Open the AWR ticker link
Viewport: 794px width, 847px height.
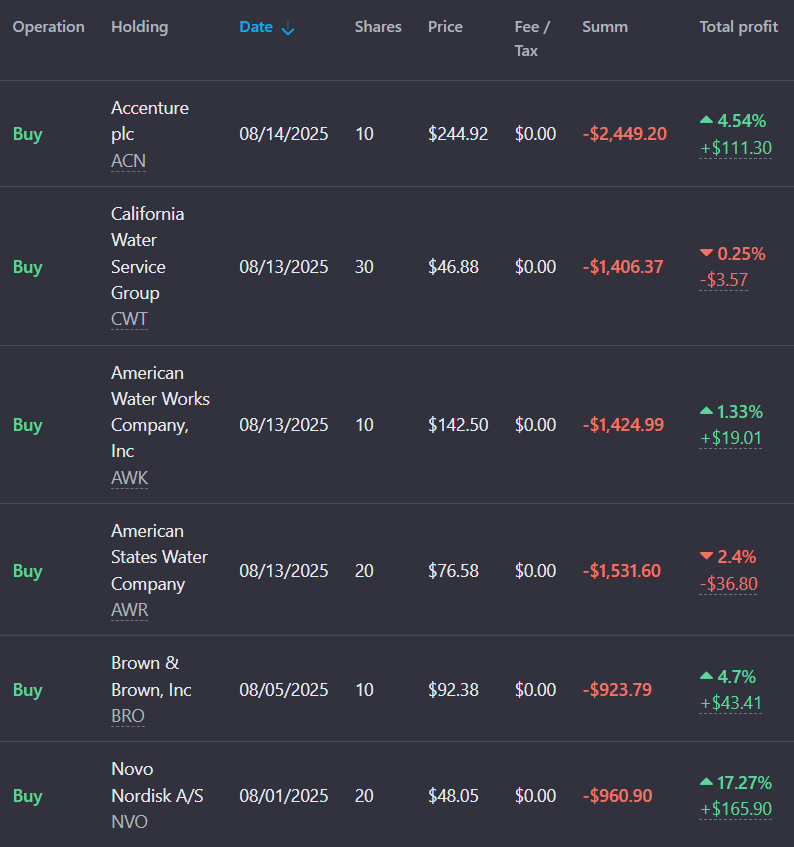(129, 610)
